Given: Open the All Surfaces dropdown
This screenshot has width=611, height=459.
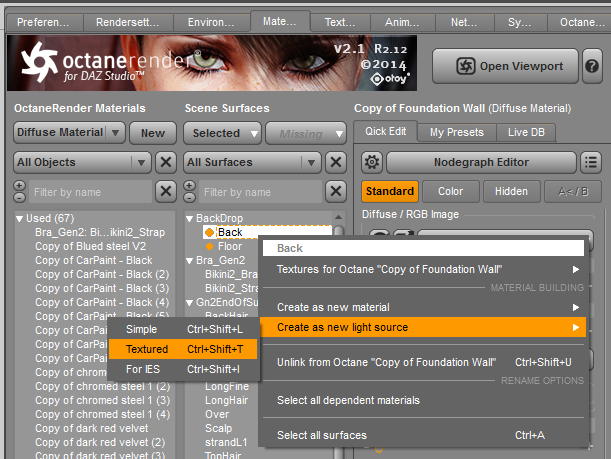Looking at the screenshot, I should 252,162.
